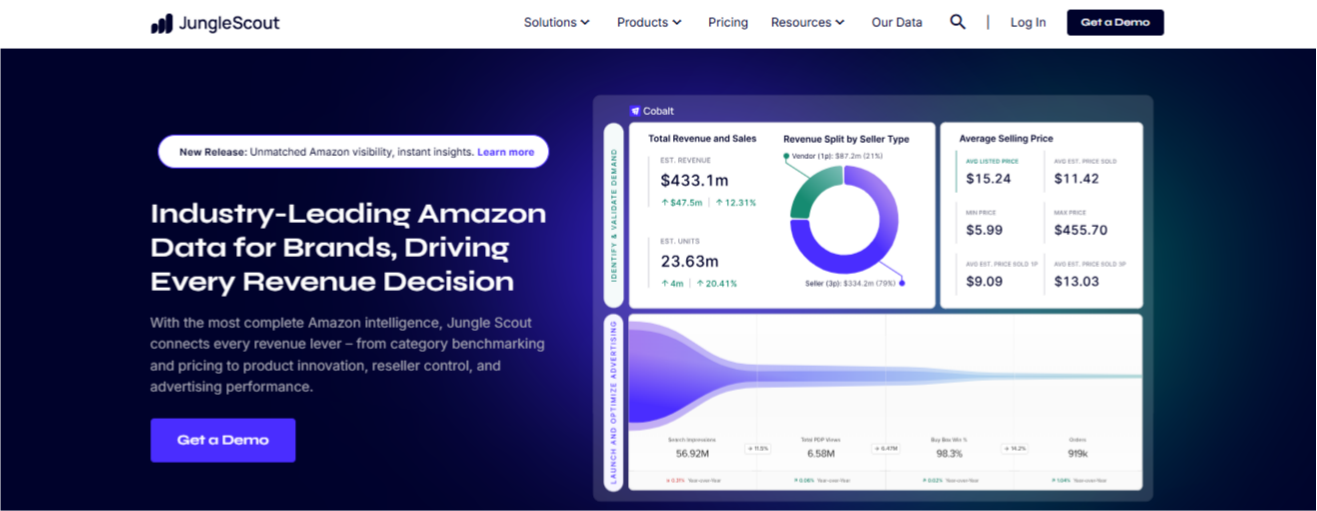This screenshot has height=511, width=1317.
Task: Click the main hero headline text
Action: click(348, 247)
